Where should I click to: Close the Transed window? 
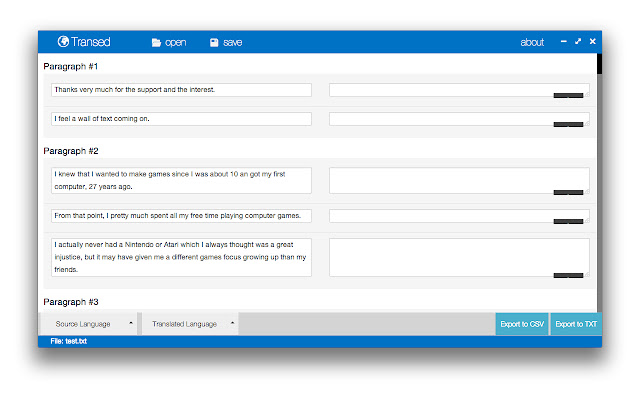593,41
